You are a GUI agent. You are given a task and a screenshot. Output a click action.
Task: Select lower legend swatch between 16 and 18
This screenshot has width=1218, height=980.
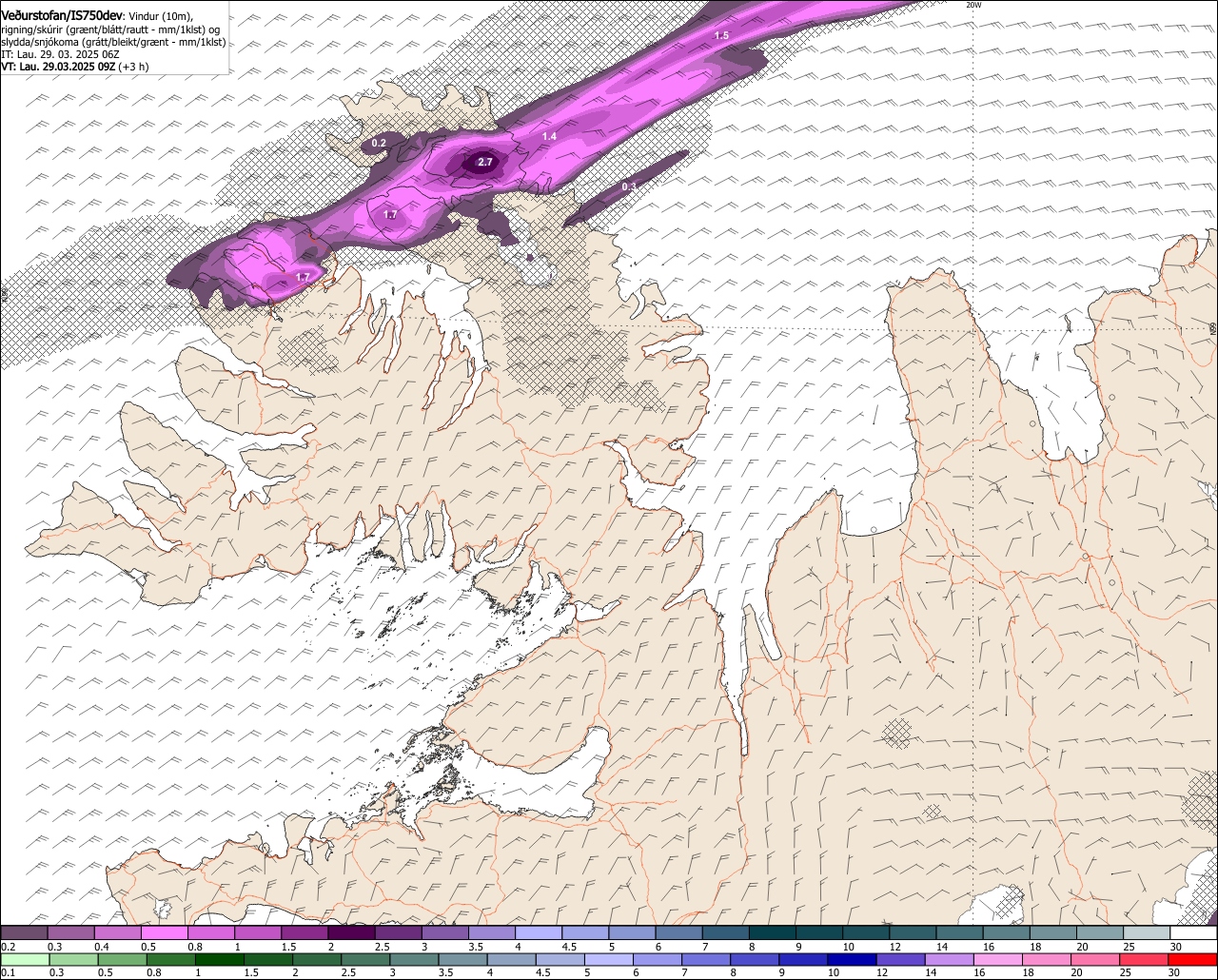pos(999,960)
